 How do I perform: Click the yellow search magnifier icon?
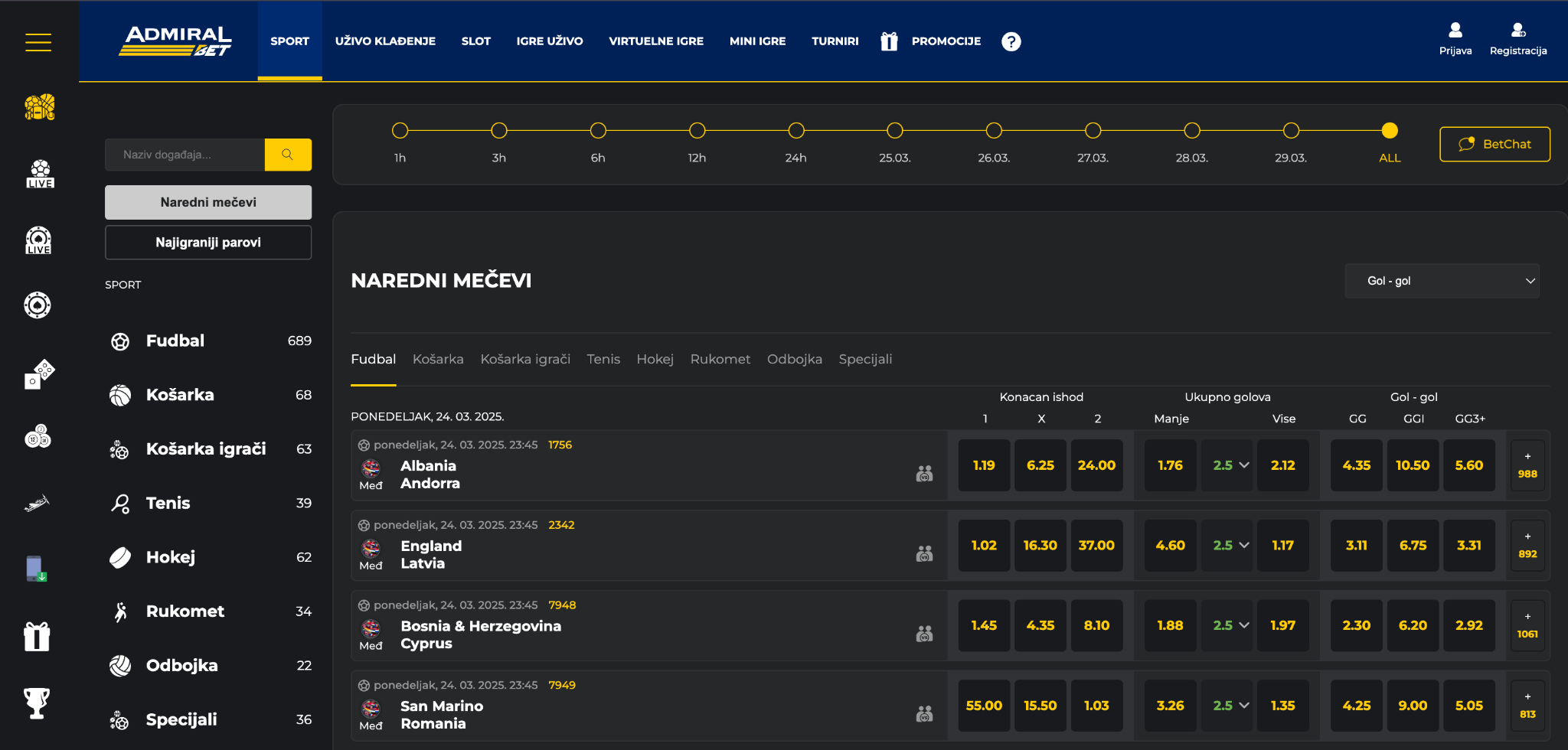[288, 155]
